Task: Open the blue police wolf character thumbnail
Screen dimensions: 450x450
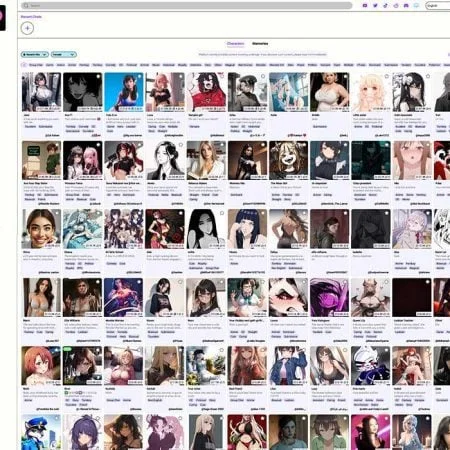Action: [41, 432]
